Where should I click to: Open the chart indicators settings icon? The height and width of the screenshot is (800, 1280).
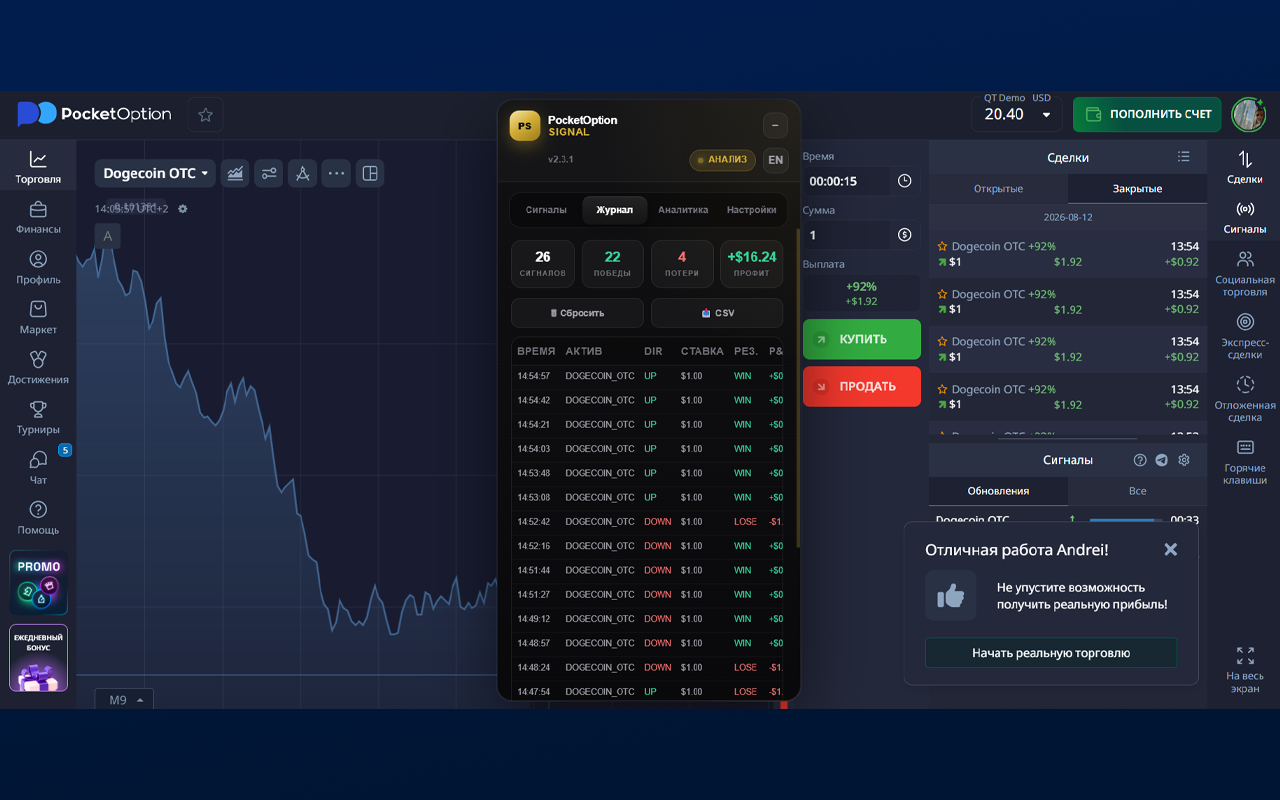(x=269, y=173)
